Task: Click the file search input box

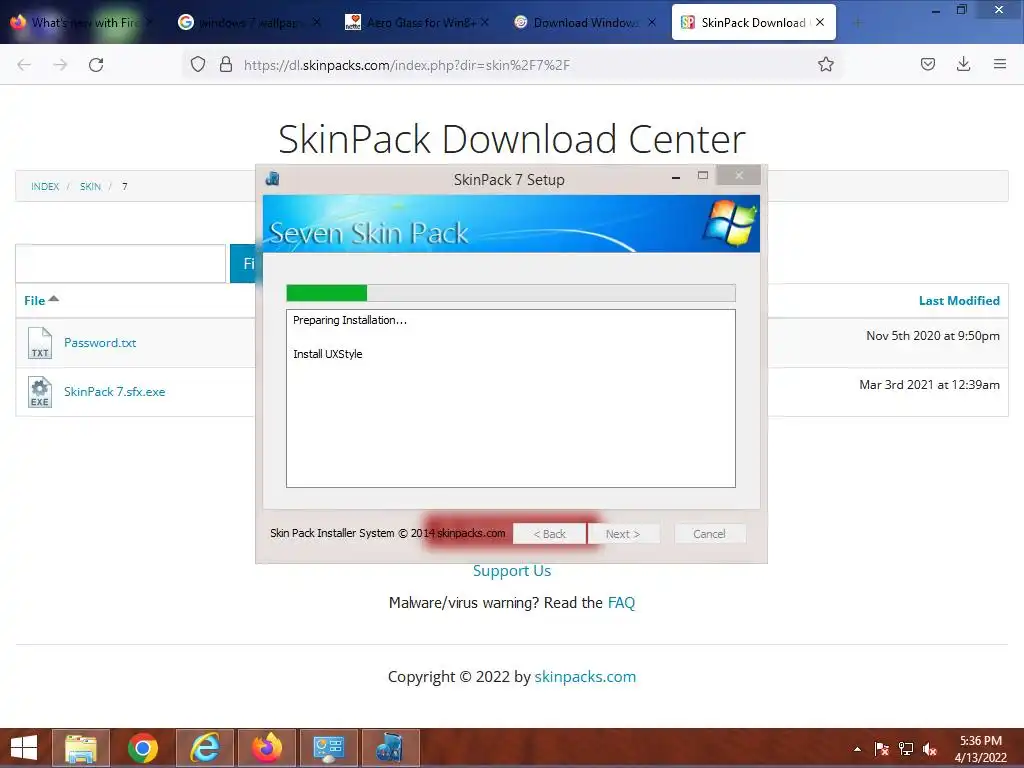Action: pyautogui.click(x=121, y=264)
